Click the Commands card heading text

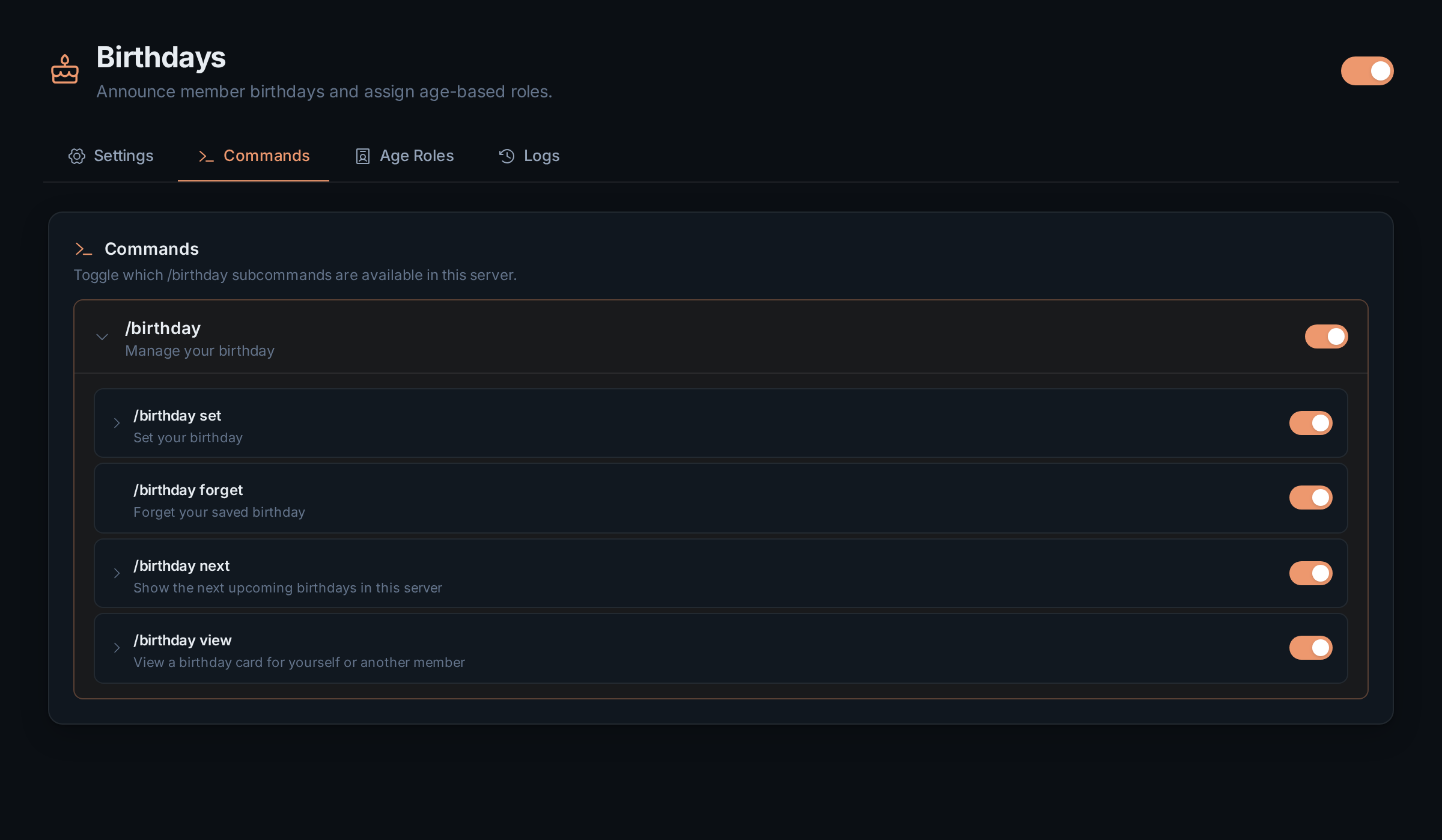click(x=151, y=249)
